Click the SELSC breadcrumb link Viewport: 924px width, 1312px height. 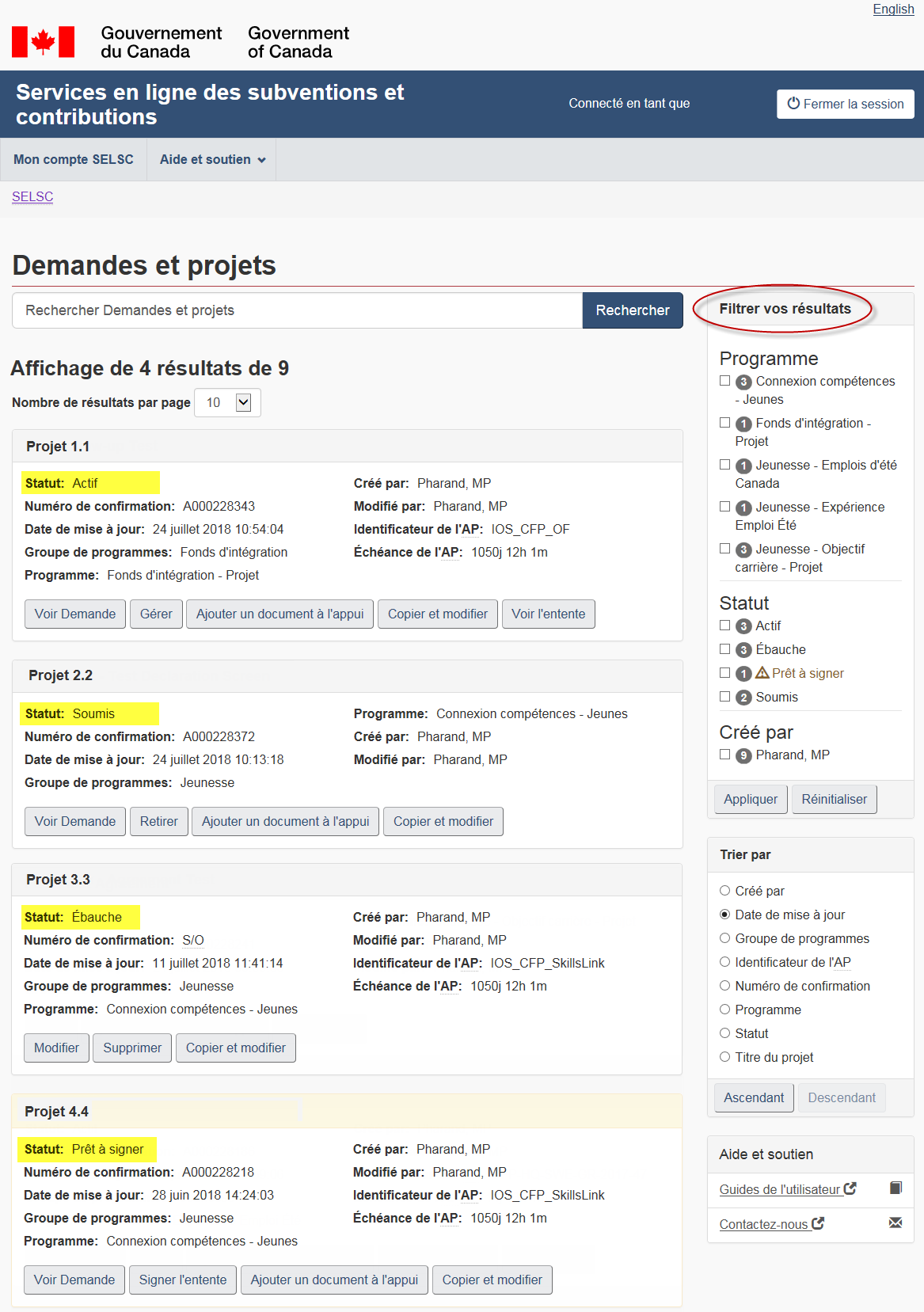pyautogui.click(x=32, y=197)
